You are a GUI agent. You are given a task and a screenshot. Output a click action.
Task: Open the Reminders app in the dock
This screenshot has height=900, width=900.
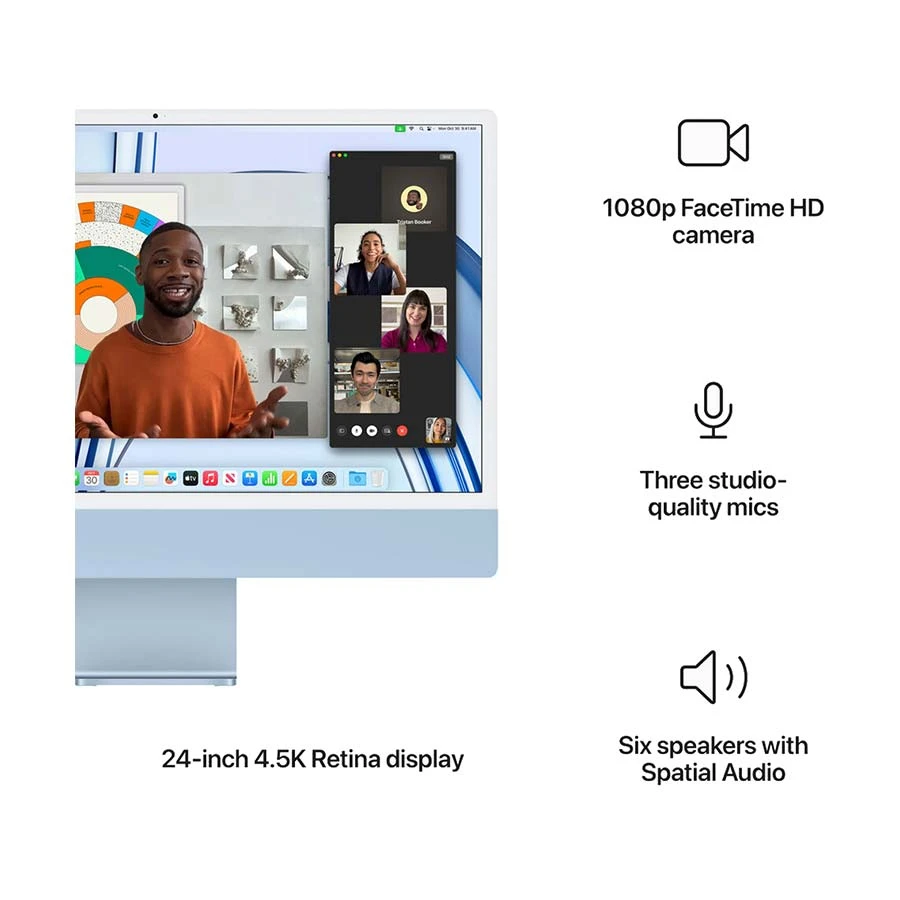coord(131,478)
